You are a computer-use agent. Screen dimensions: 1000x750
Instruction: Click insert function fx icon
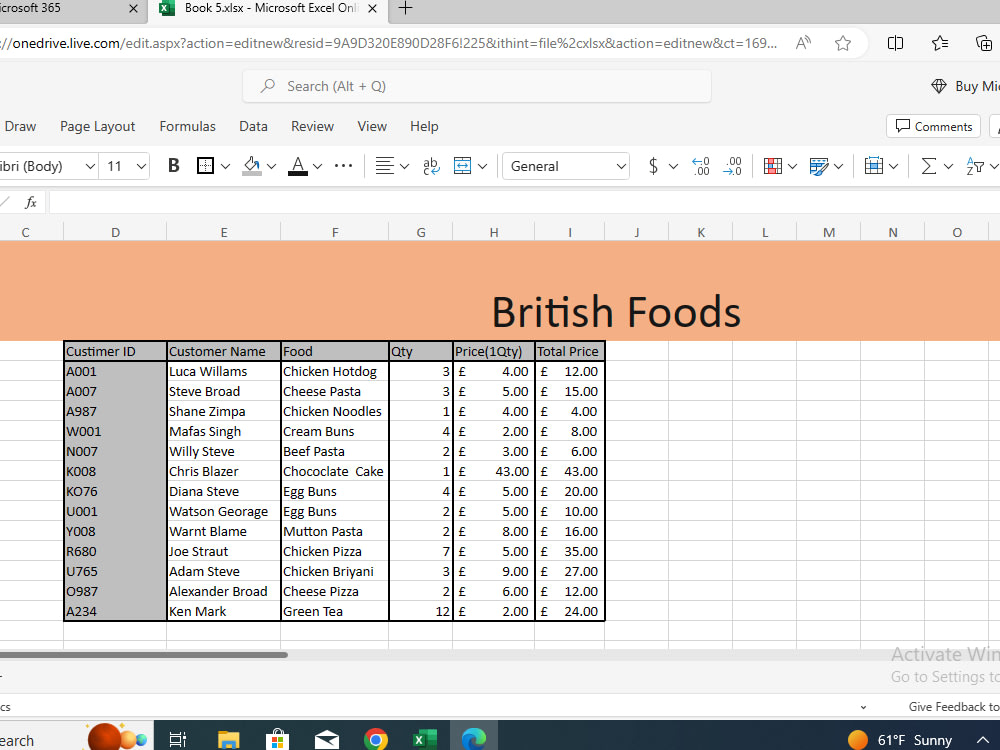[30, 203]
